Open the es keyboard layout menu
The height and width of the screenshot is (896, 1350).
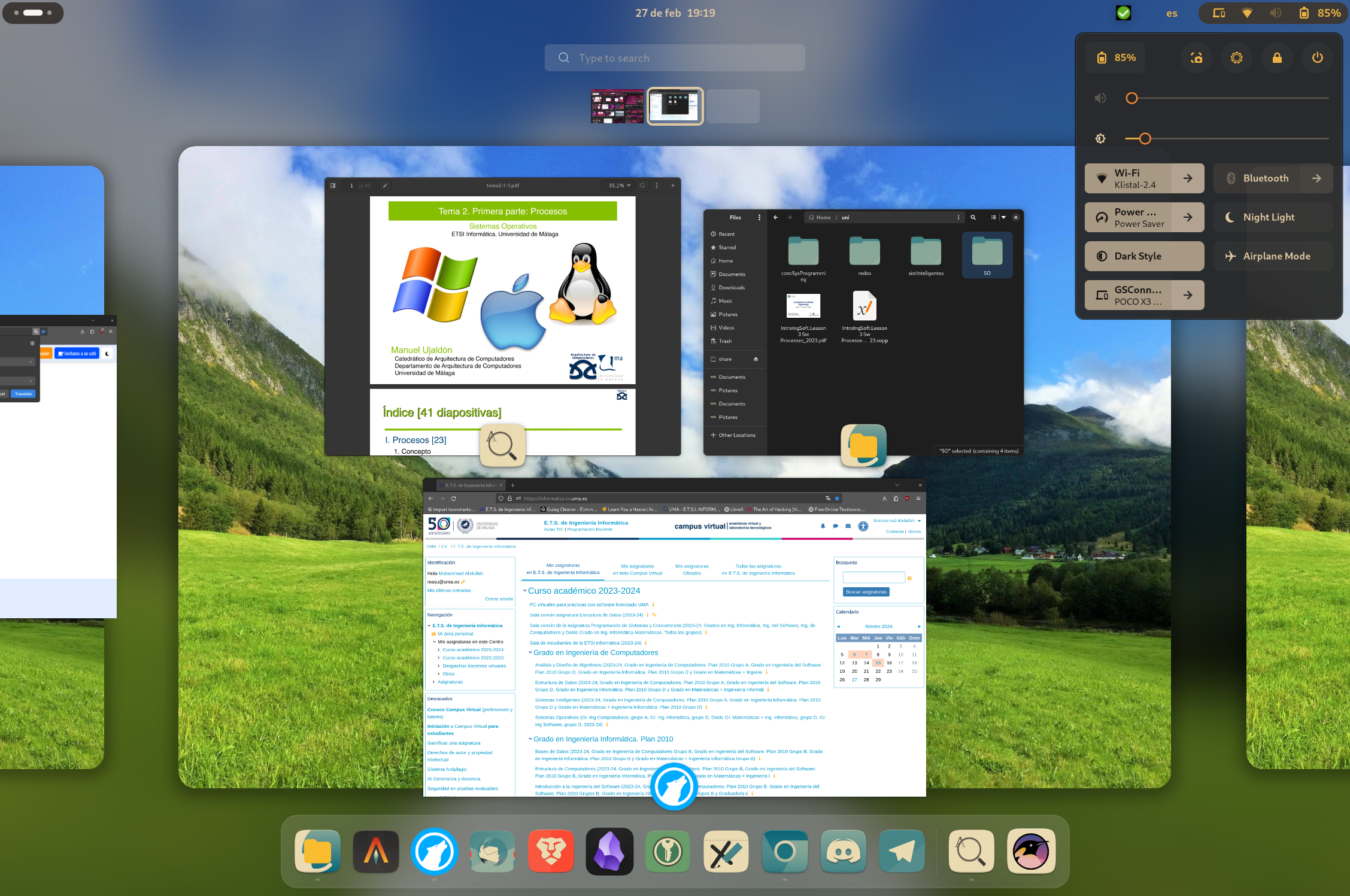tap(1172, 13)
